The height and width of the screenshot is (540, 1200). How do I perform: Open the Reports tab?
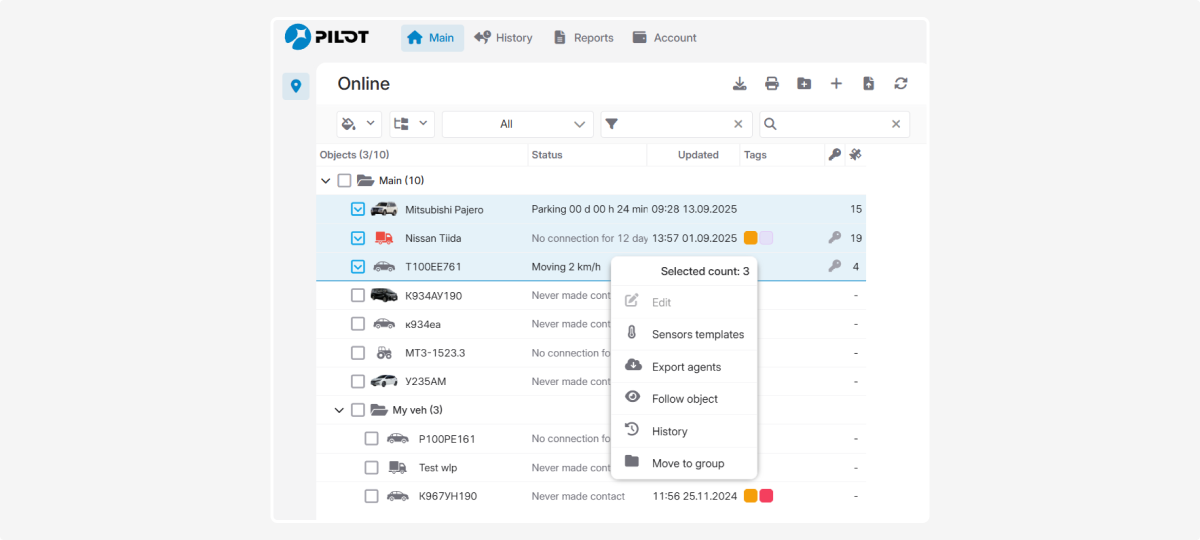(583, 38)
